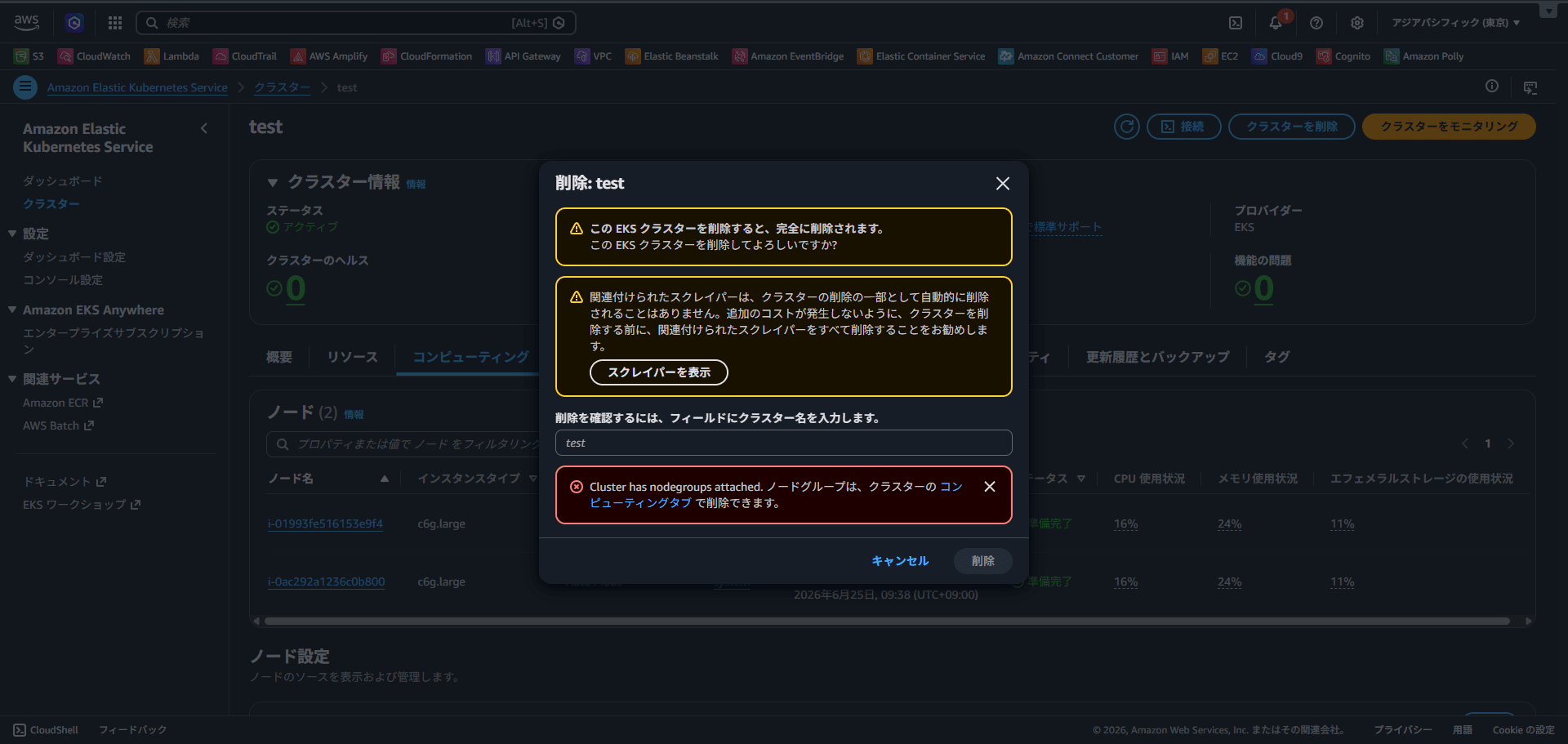The height and width of the screenshot is (744, 1568).
Task: Click the horizontal scrollbar under nodes table
Action: 887,621
